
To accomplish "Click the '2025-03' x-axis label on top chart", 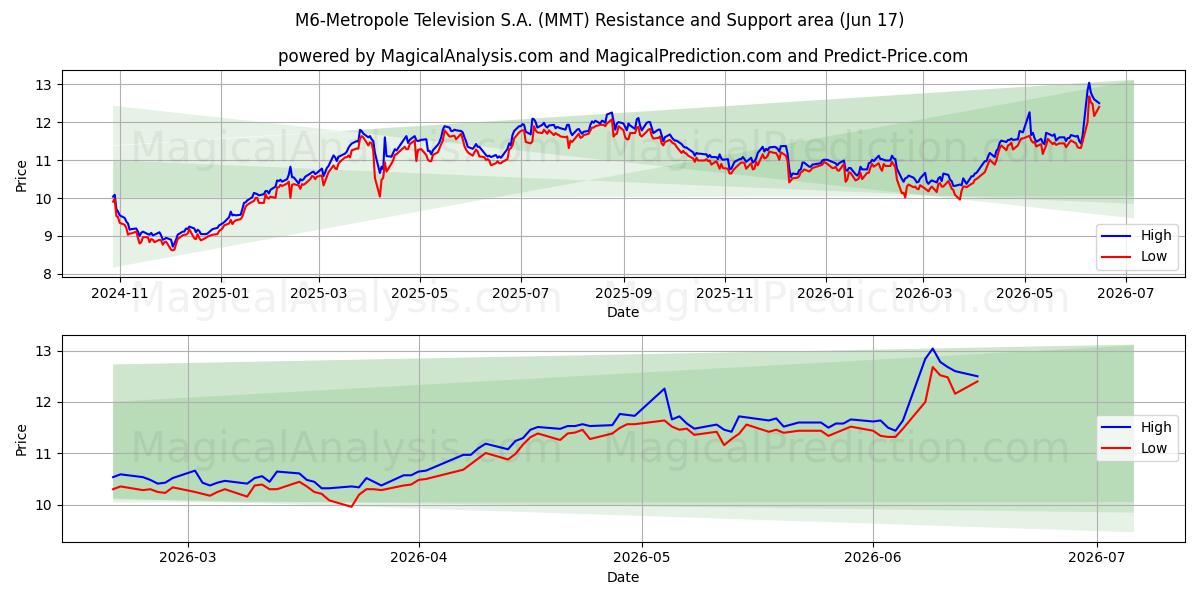I will tap(319, 294).
